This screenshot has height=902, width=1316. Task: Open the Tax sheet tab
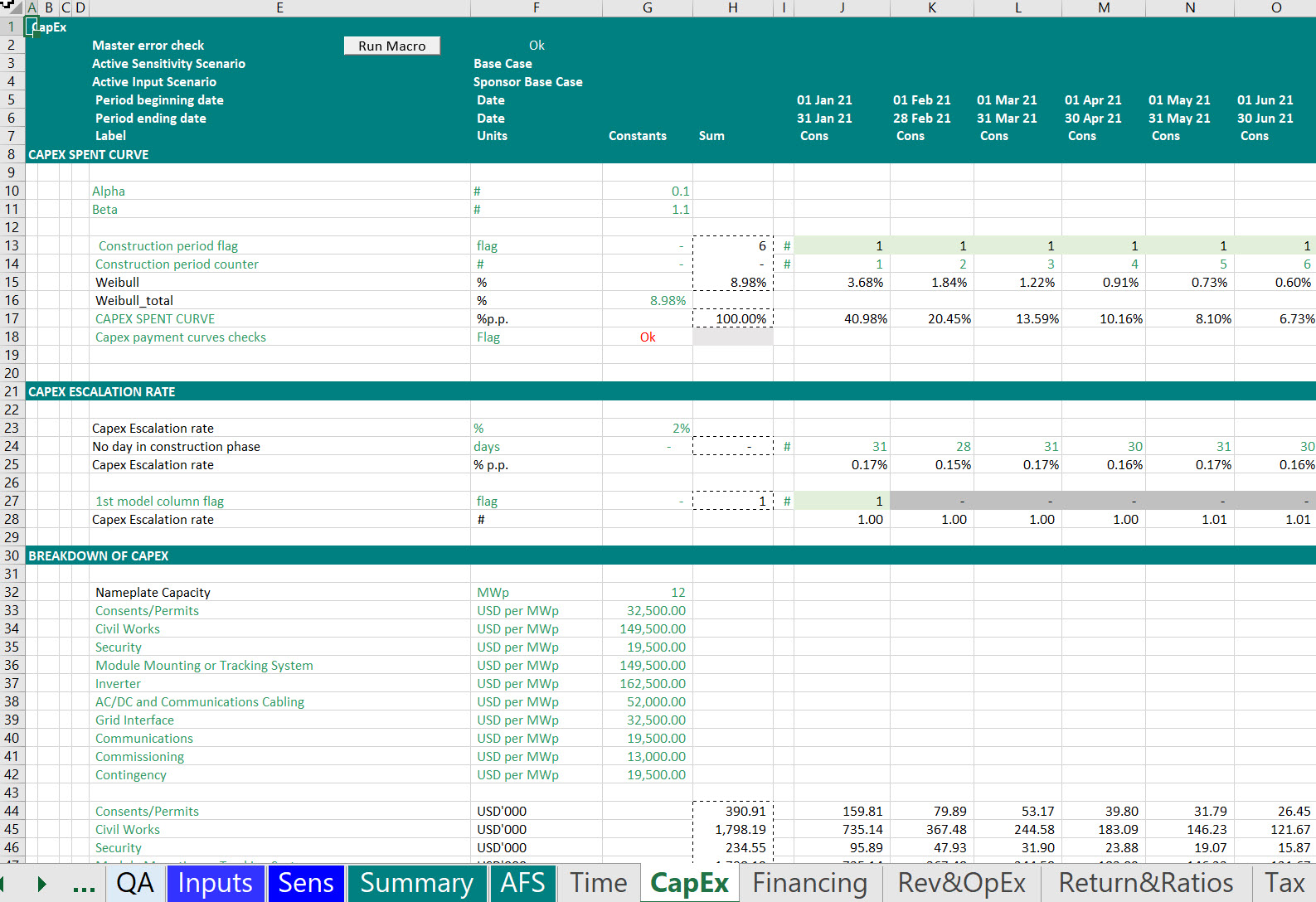tap(1284, 883)
